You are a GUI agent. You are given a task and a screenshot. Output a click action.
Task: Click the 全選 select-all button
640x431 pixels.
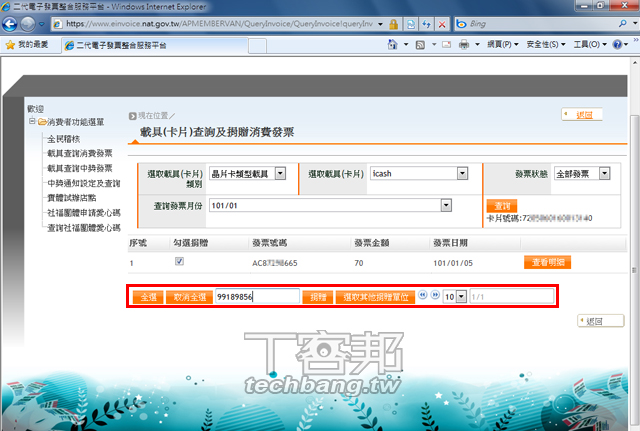tap(148, 297)
